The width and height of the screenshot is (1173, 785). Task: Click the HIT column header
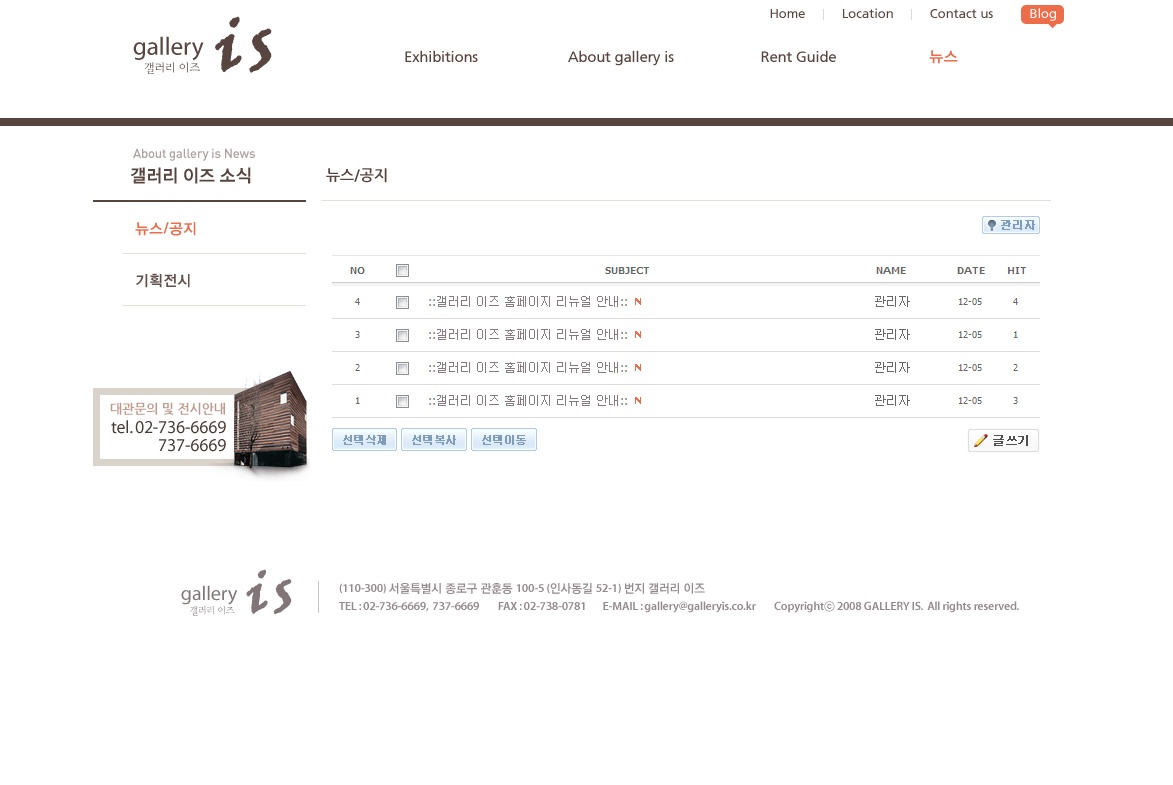[1017, 270]
